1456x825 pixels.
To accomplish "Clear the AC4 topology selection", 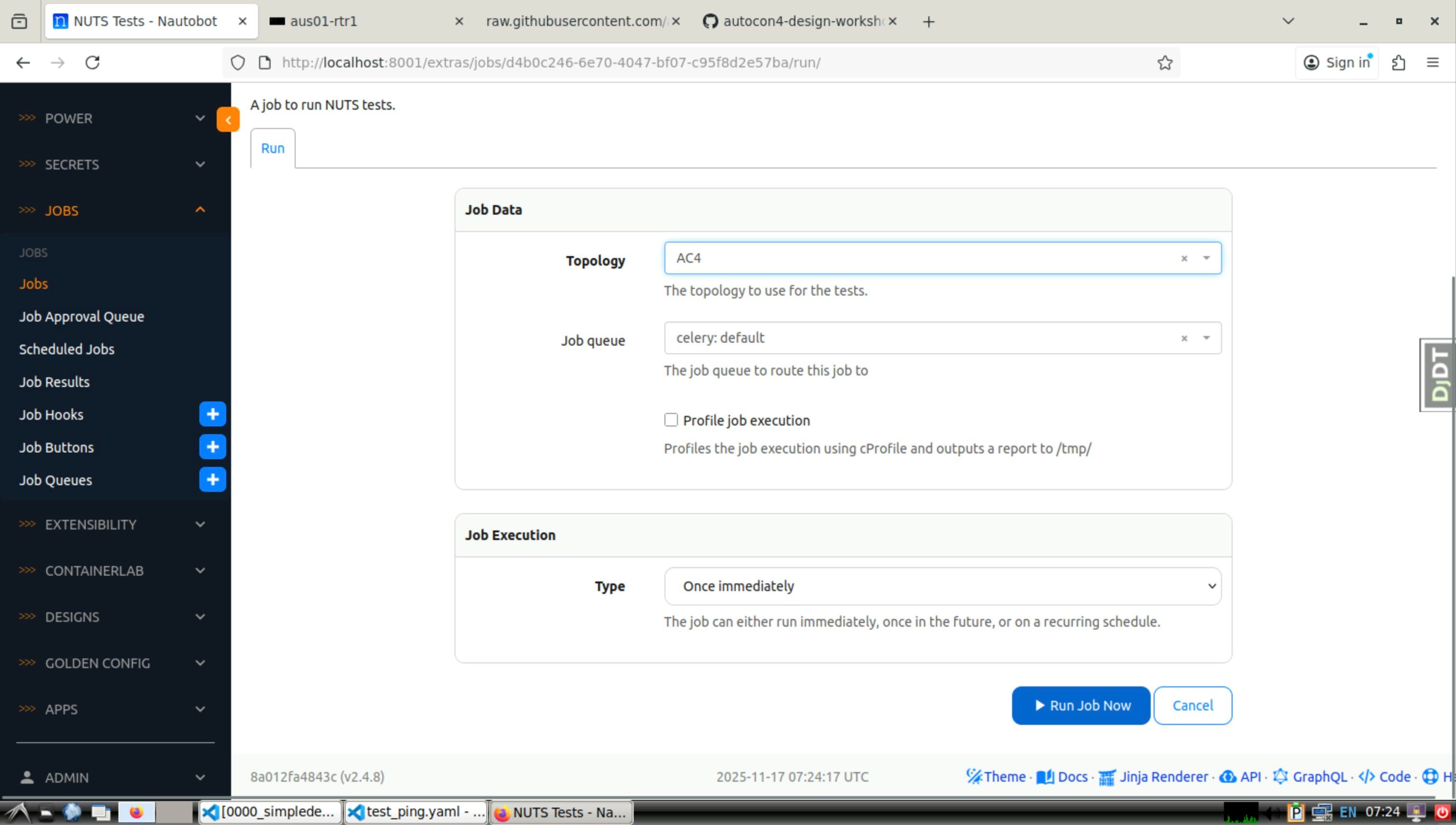I will [x=1184, y=258].
